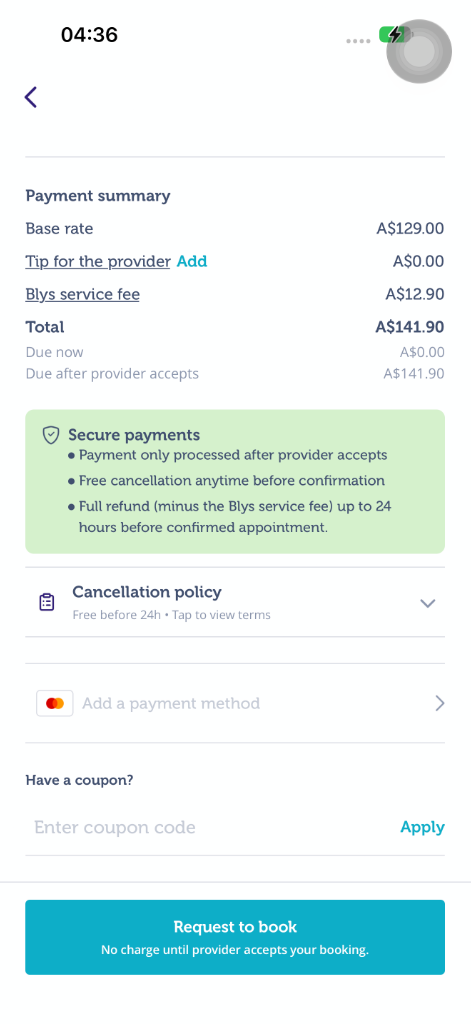The height and width of the screenshot is (1024, 471).
Task: View details for 'Blys service fee'
Action: click(82, 295)
